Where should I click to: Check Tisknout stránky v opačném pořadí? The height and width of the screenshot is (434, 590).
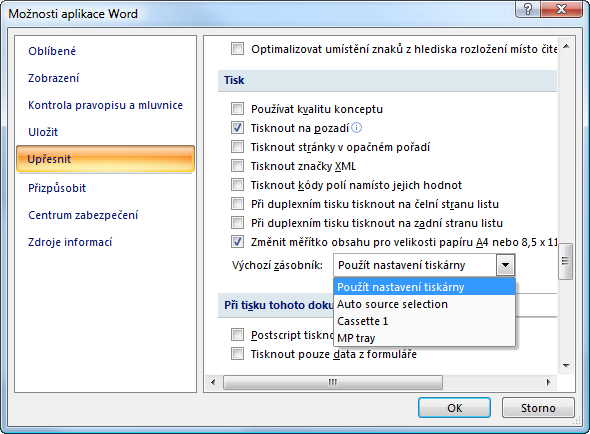click(x=237, y=147)
